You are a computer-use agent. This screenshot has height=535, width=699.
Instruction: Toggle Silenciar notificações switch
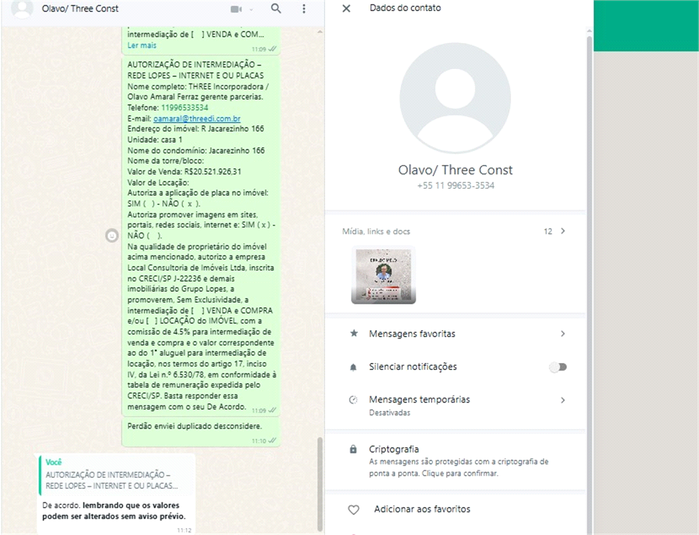point(558,367)
